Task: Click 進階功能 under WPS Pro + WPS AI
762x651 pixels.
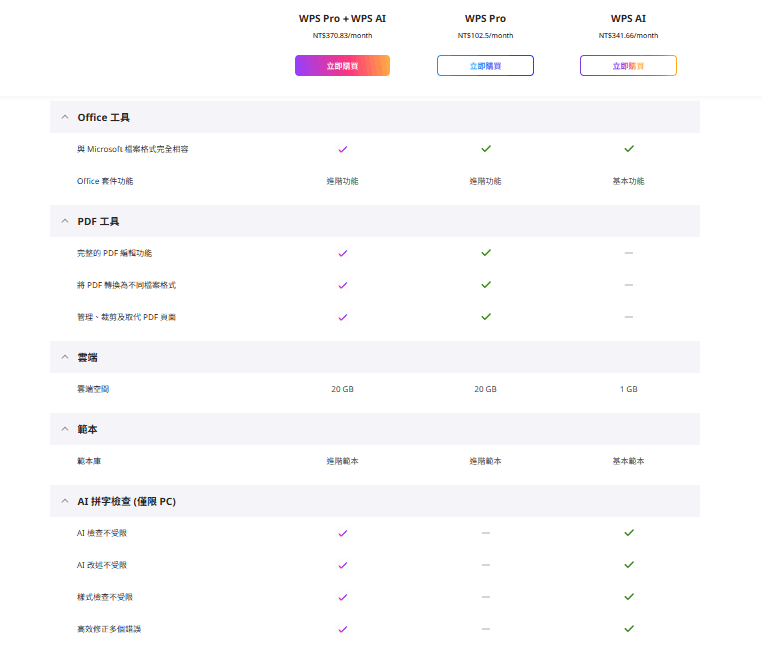Action: coord(342,181)
